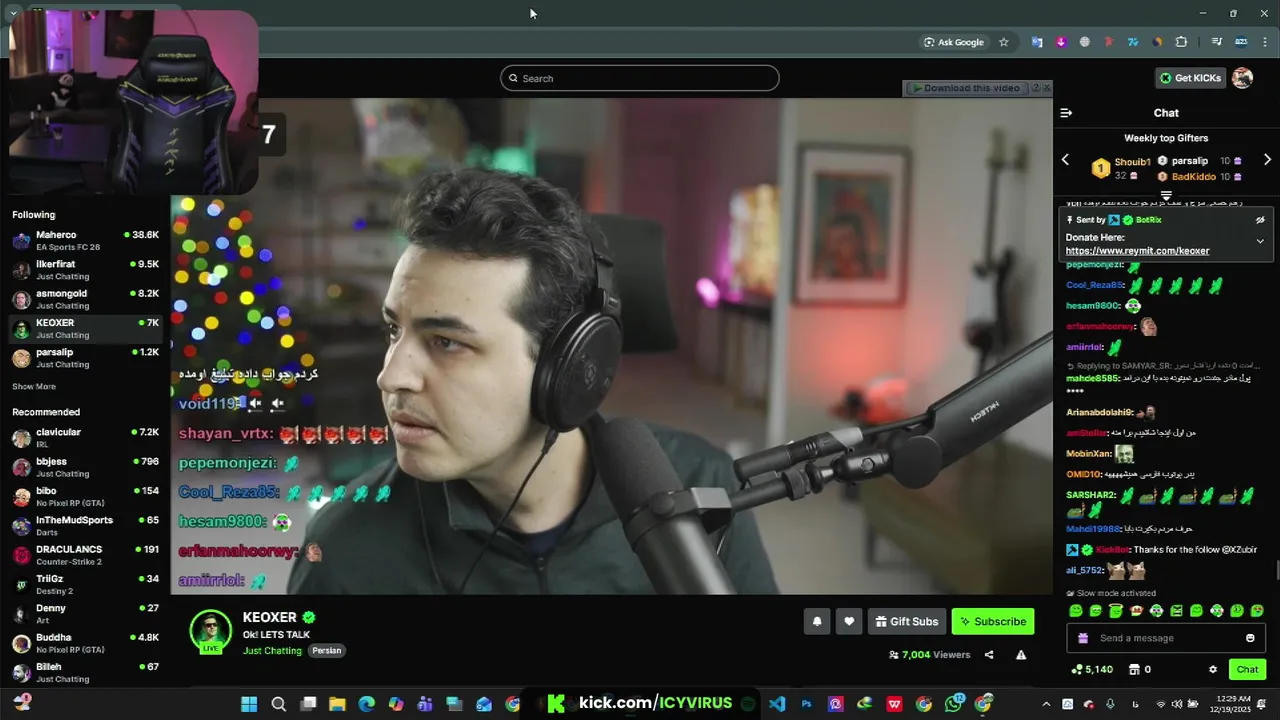Open WhatsApp from taskbar
This screenshot has height=720, width=1280.
pos(954,704)
